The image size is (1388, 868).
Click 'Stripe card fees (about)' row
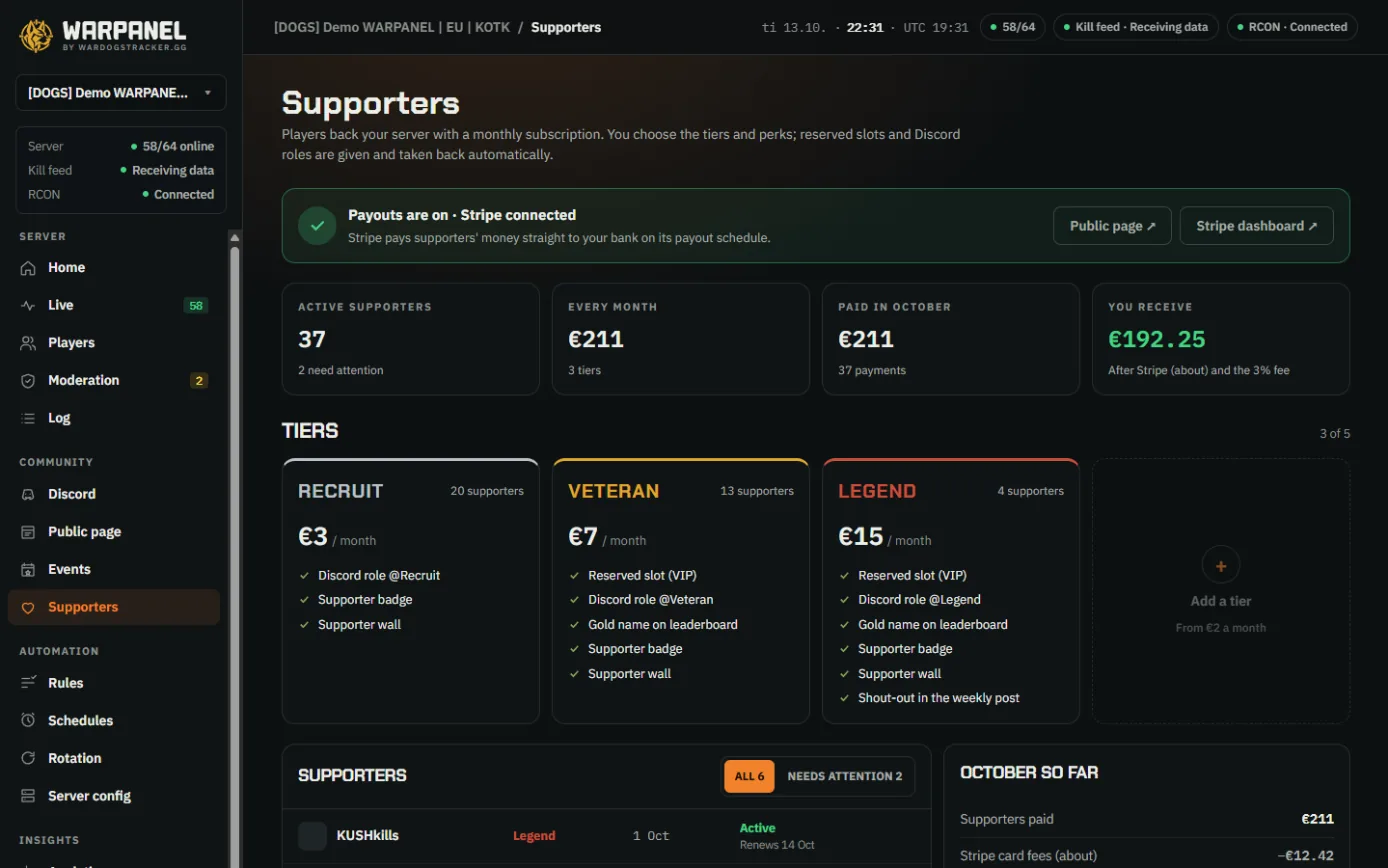(1147, 856)
